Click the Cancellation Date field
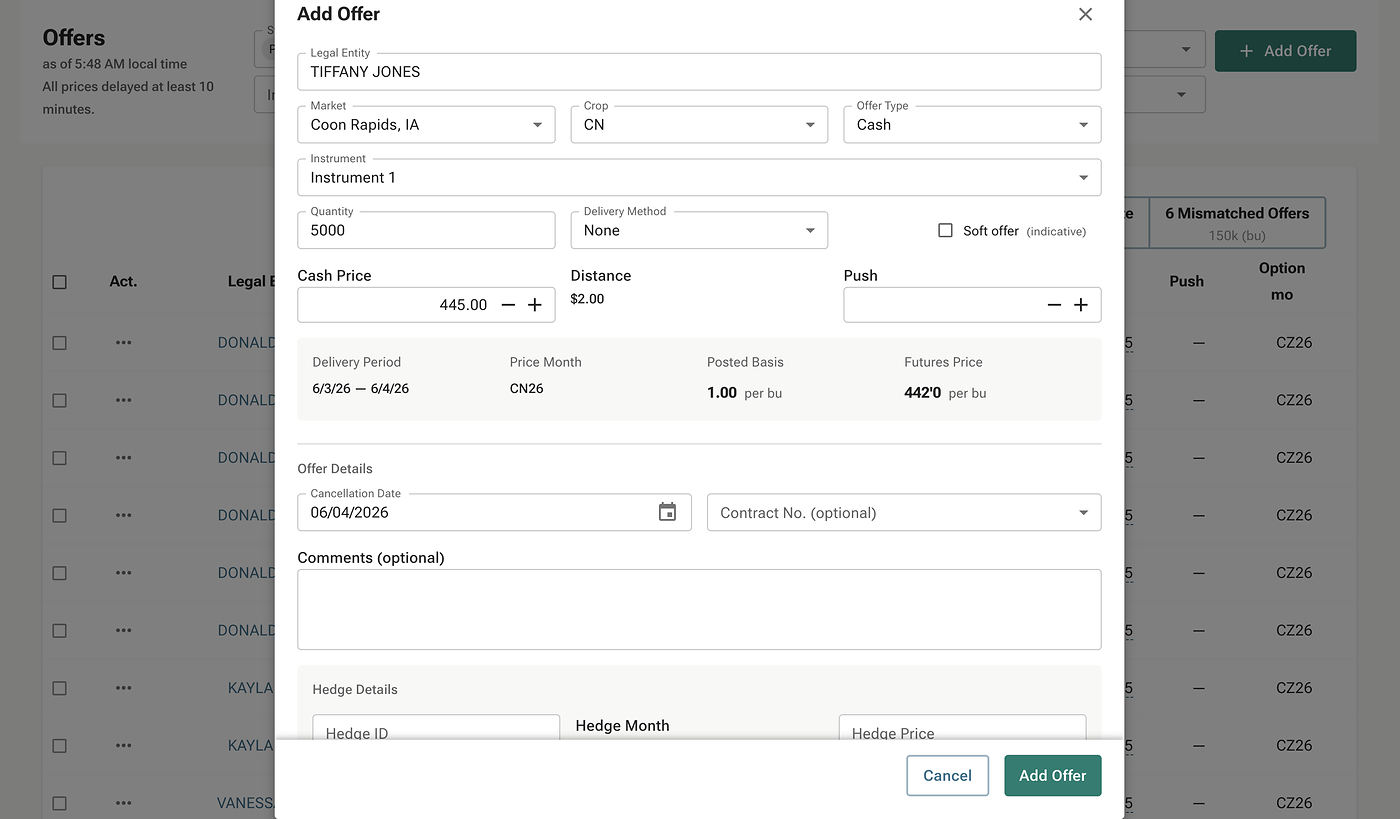 (494, 512)
